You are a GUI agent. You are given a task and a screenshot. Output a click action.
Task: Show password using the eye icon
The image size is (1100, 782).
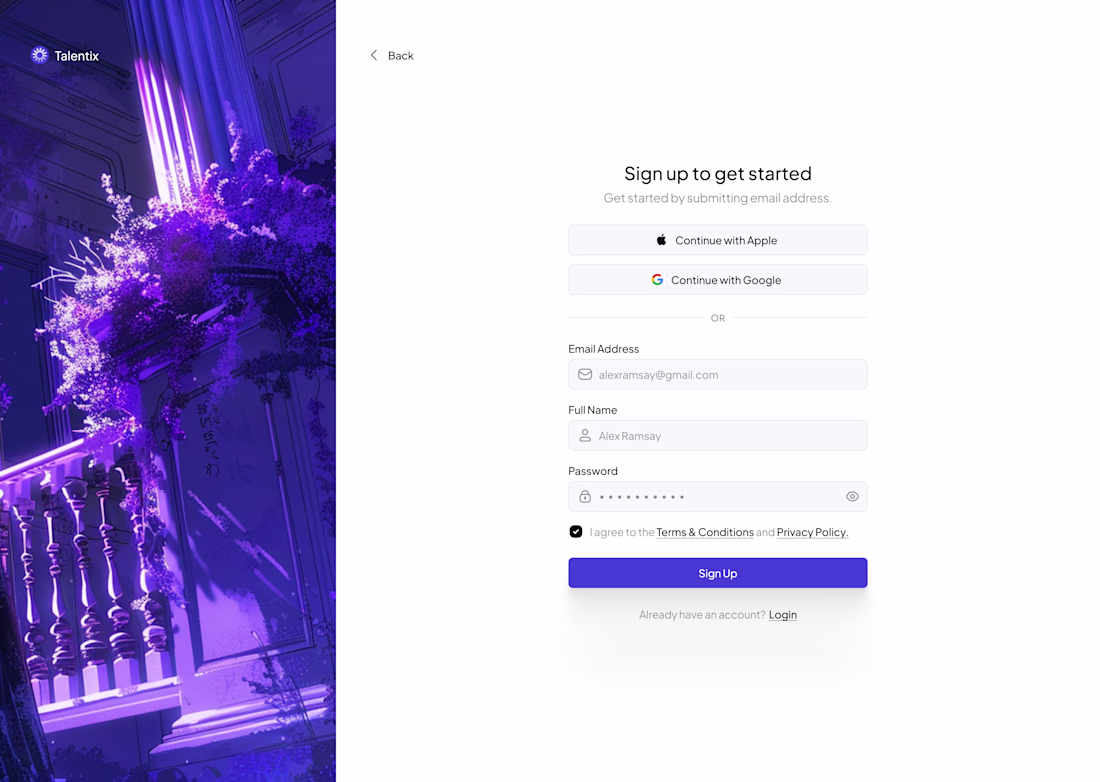point(852,497)
